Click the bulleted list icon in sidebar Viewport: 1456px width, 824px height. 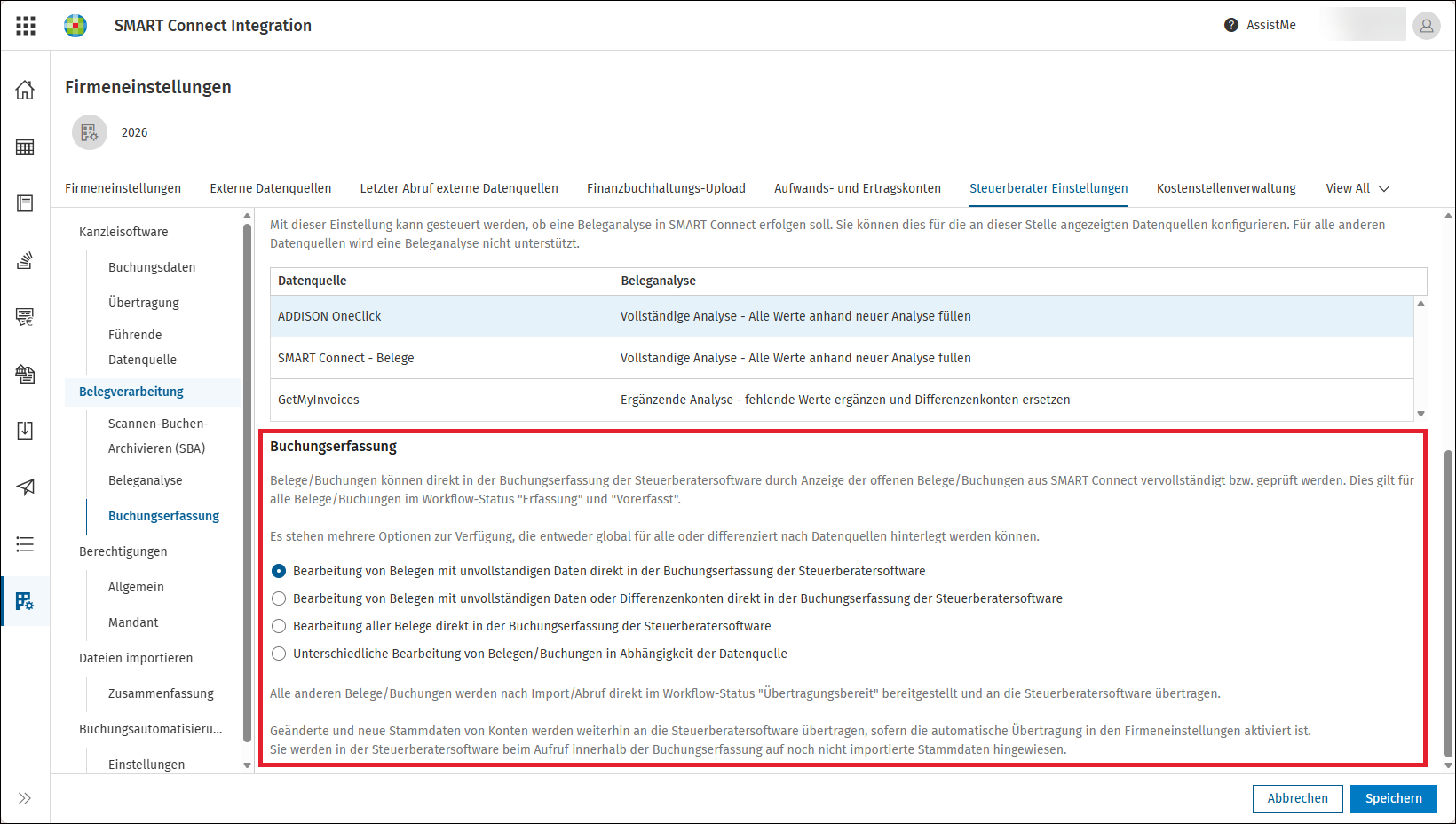(25, 544)
